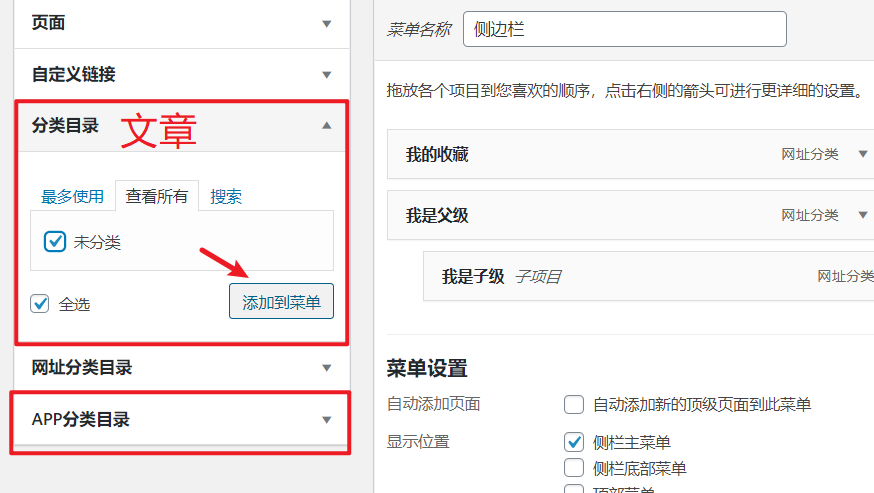The width and height of the screenshot is (874, 493).
Task: Expand 我的收藏 menu item settings arrow
Action: (863, 154)
